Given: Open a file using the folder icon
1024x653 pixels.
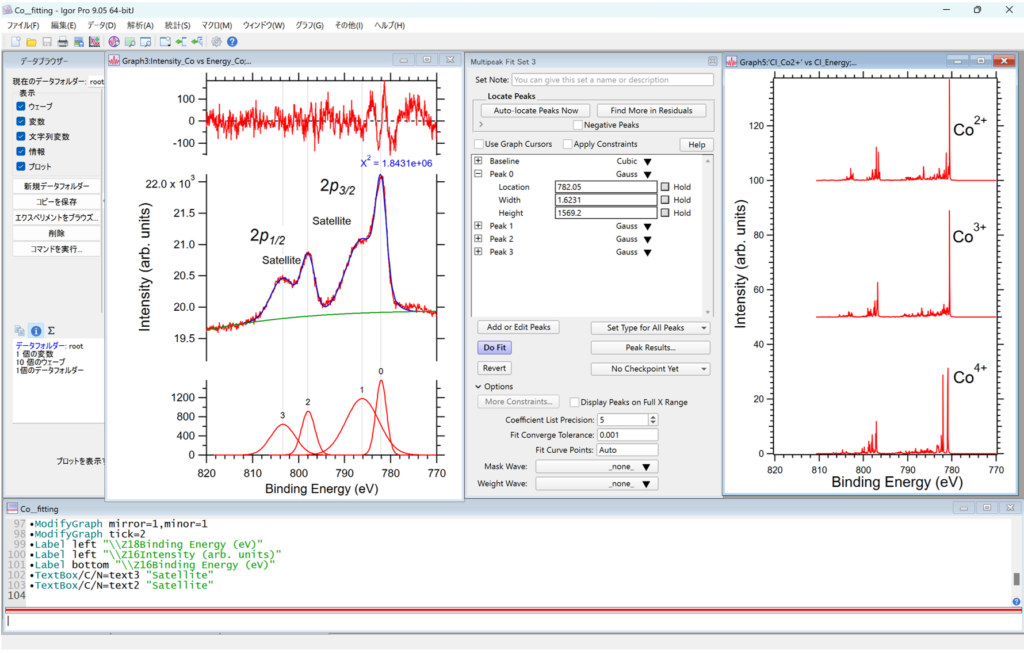Looking at the screenshot, I should click(31, 42).
